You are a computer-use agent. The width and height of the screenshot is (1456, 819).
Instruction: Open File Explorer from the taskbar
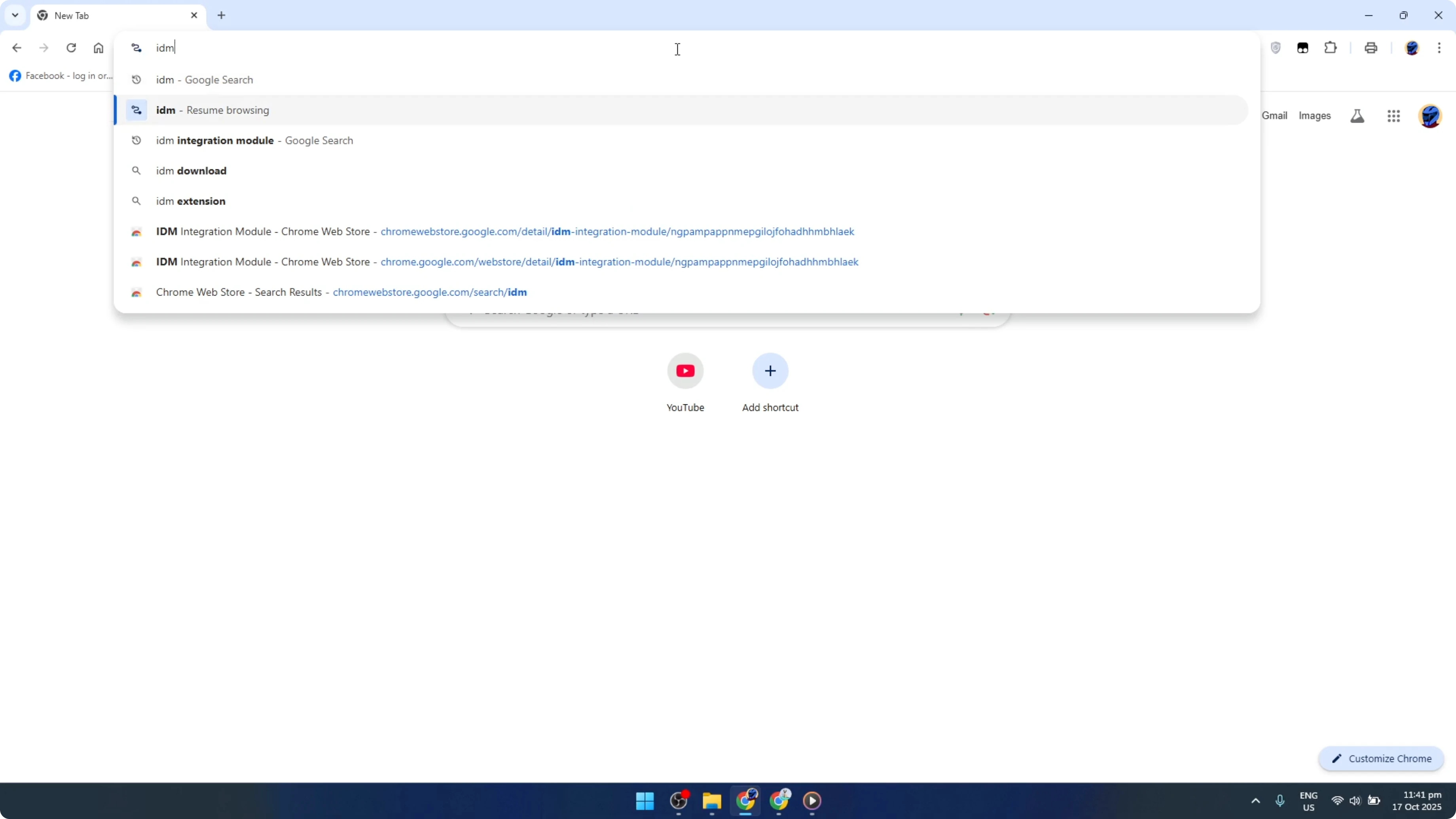(712, 801)
